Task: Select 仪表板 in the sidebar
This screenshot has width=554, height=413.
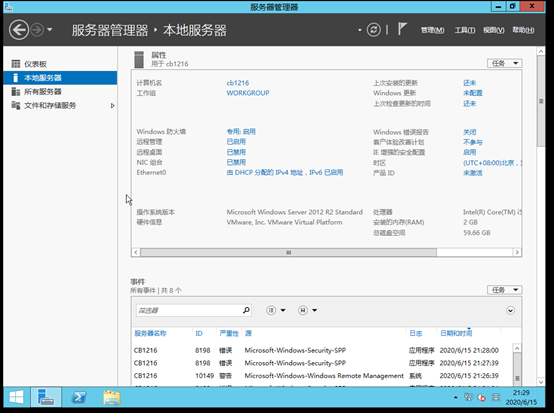Action: tap(60, 64)
